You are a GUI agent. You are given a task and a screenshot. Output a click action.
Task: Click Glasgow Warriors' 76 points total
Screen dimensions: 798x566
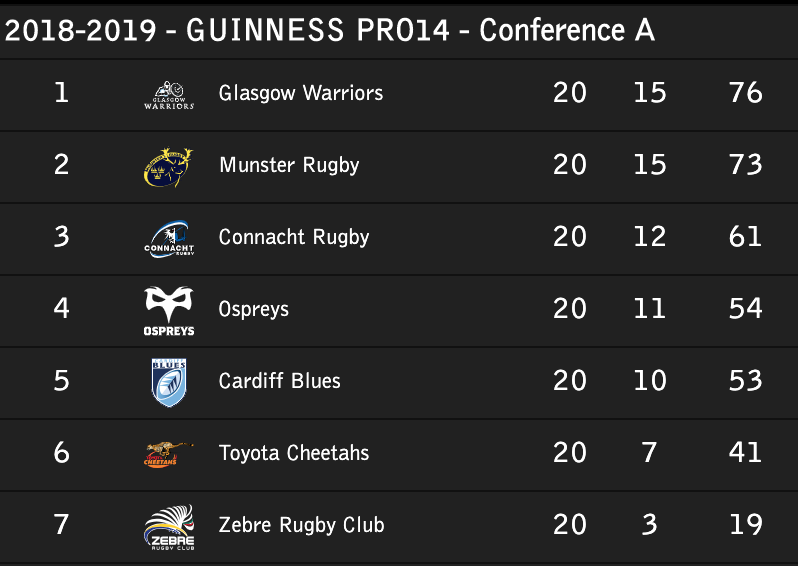point(746,94)
